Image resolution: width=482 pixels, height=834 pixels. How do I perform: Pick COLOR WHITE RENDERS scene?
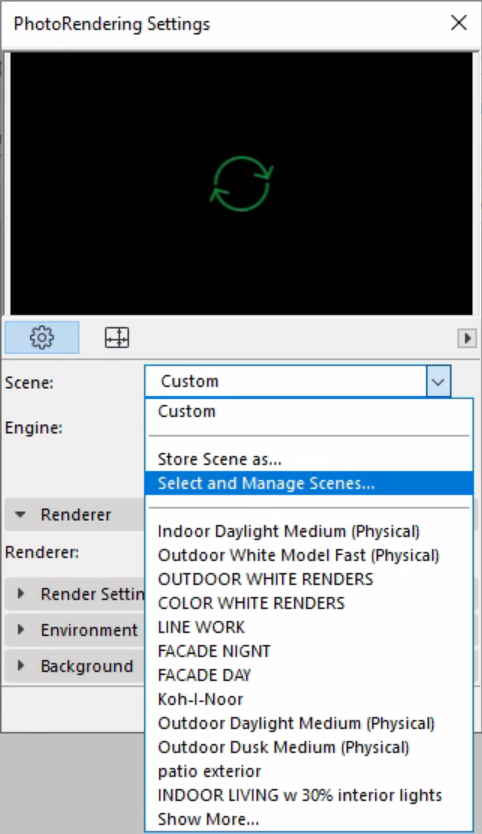tap(309, 603)
